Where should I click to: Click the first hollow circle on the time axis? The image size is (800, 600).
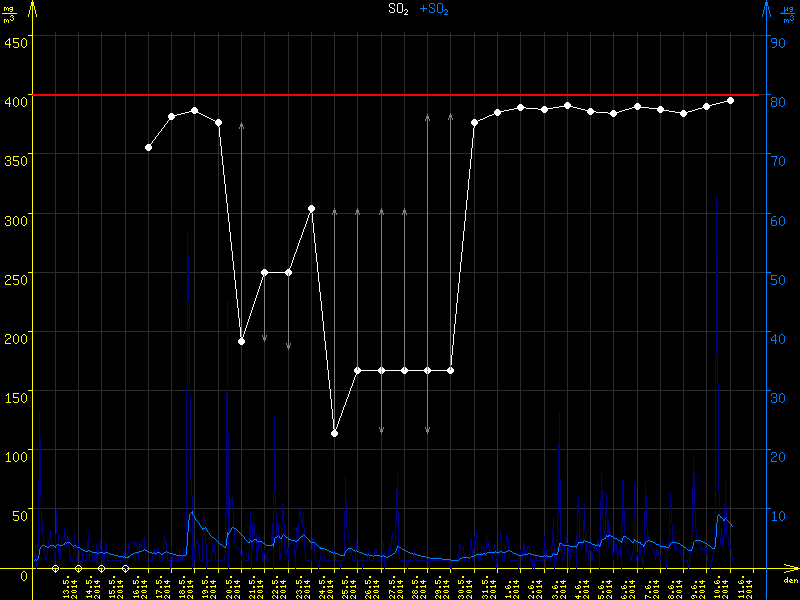point(55,569)
